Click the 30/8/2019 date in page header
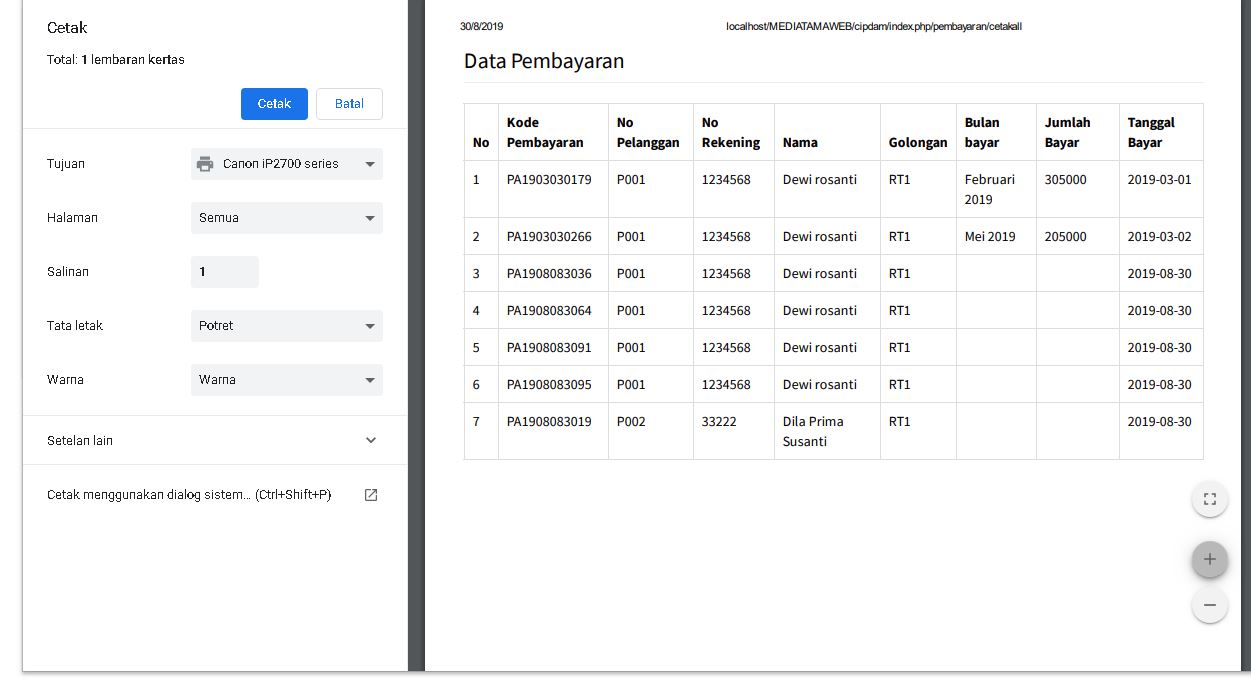The image size is (1251, 679). [x=482, y=27]
